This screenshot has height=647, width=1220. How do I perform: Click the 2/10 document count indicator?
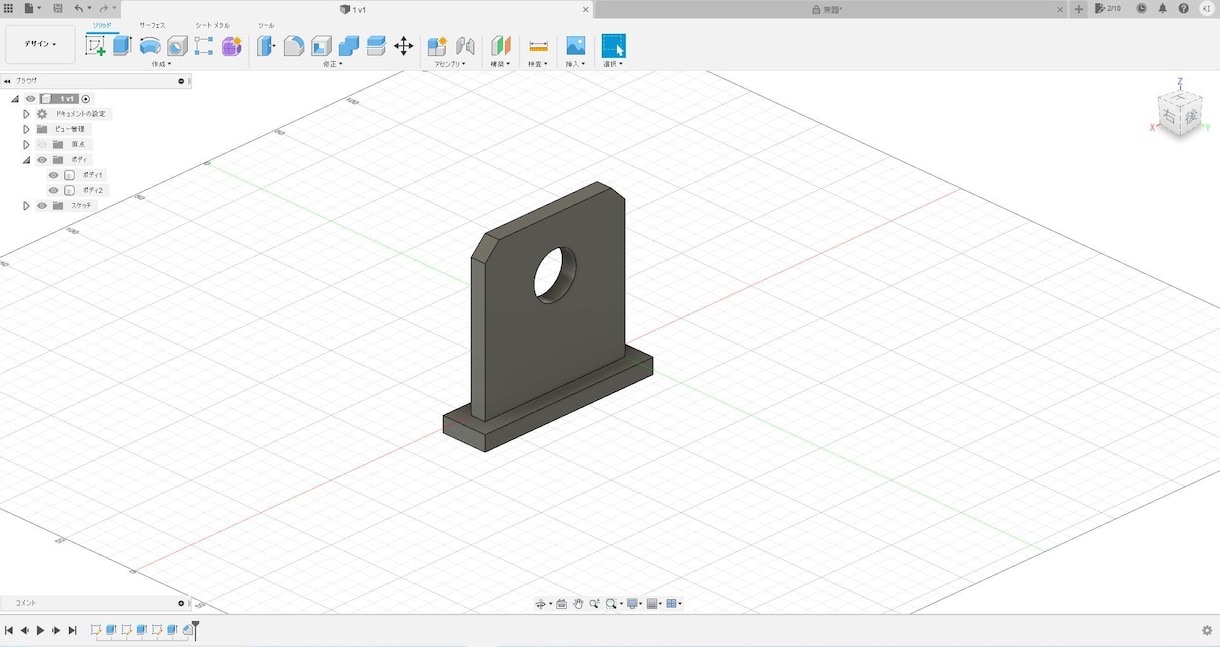tap(1108, 8)
